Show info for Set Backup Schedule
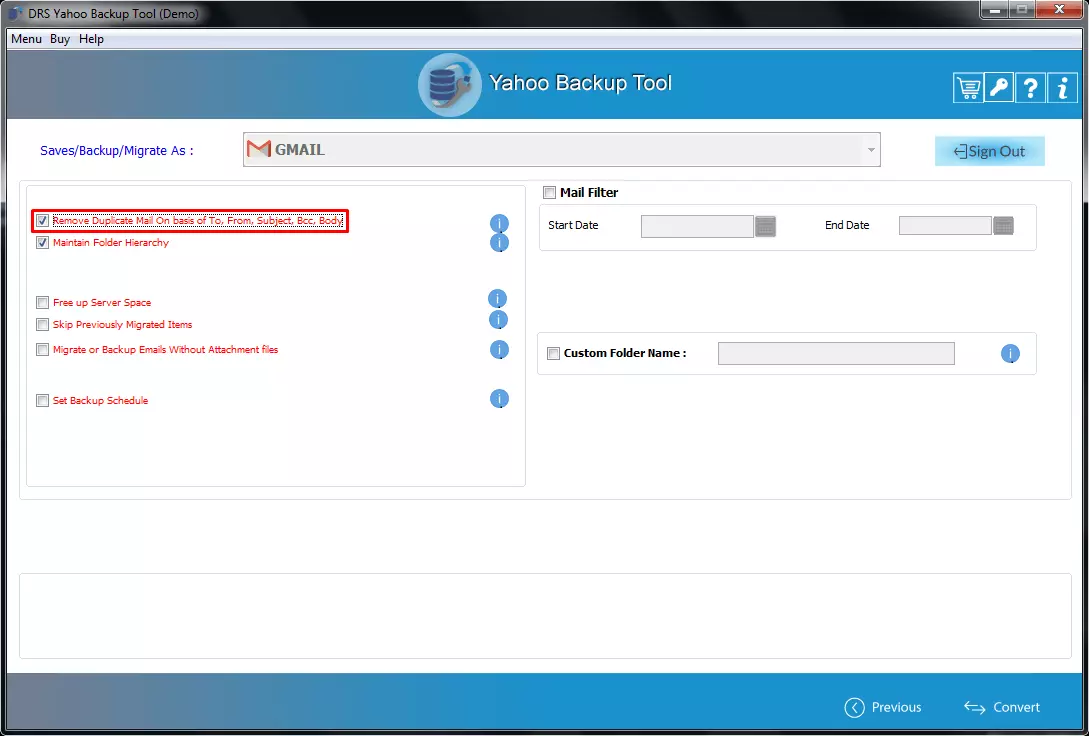This screenshot has height=736, width=1089. coord(499,399)
